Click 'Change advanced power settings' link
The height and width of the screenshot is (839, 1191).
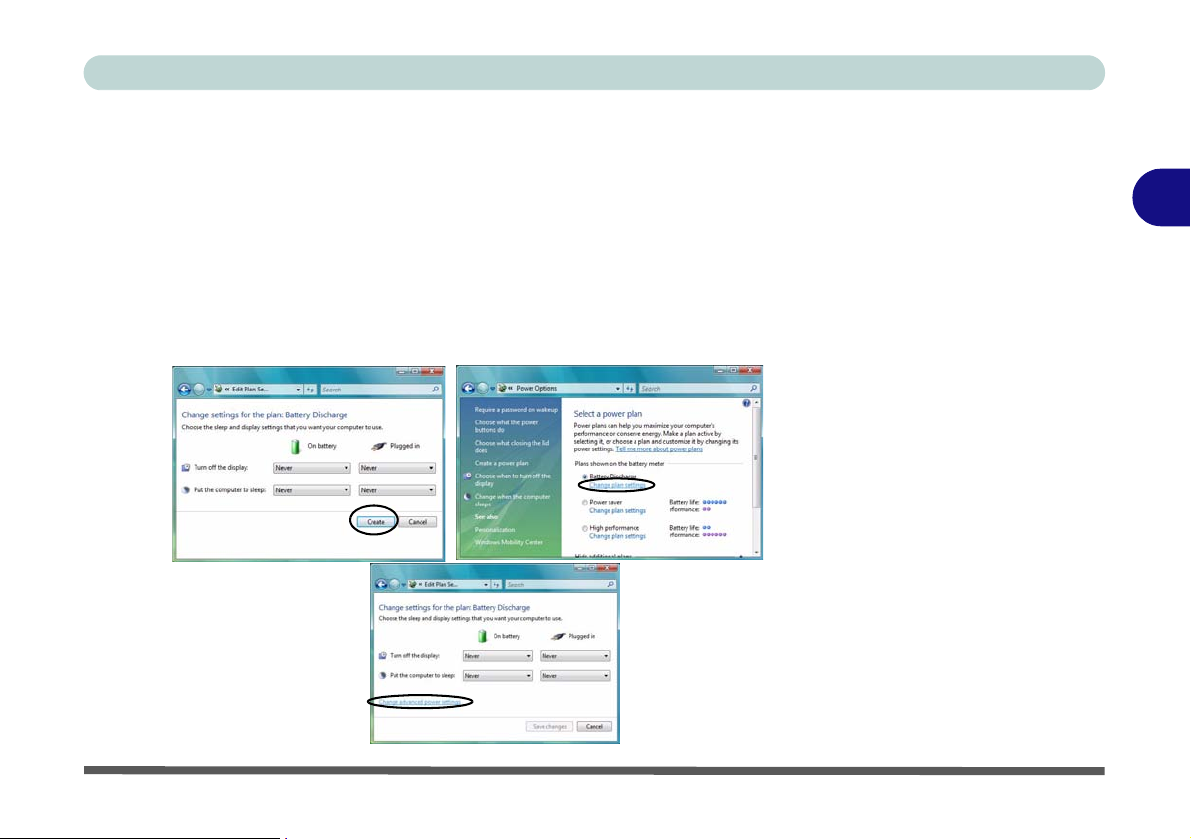click(x=420, y=703)
